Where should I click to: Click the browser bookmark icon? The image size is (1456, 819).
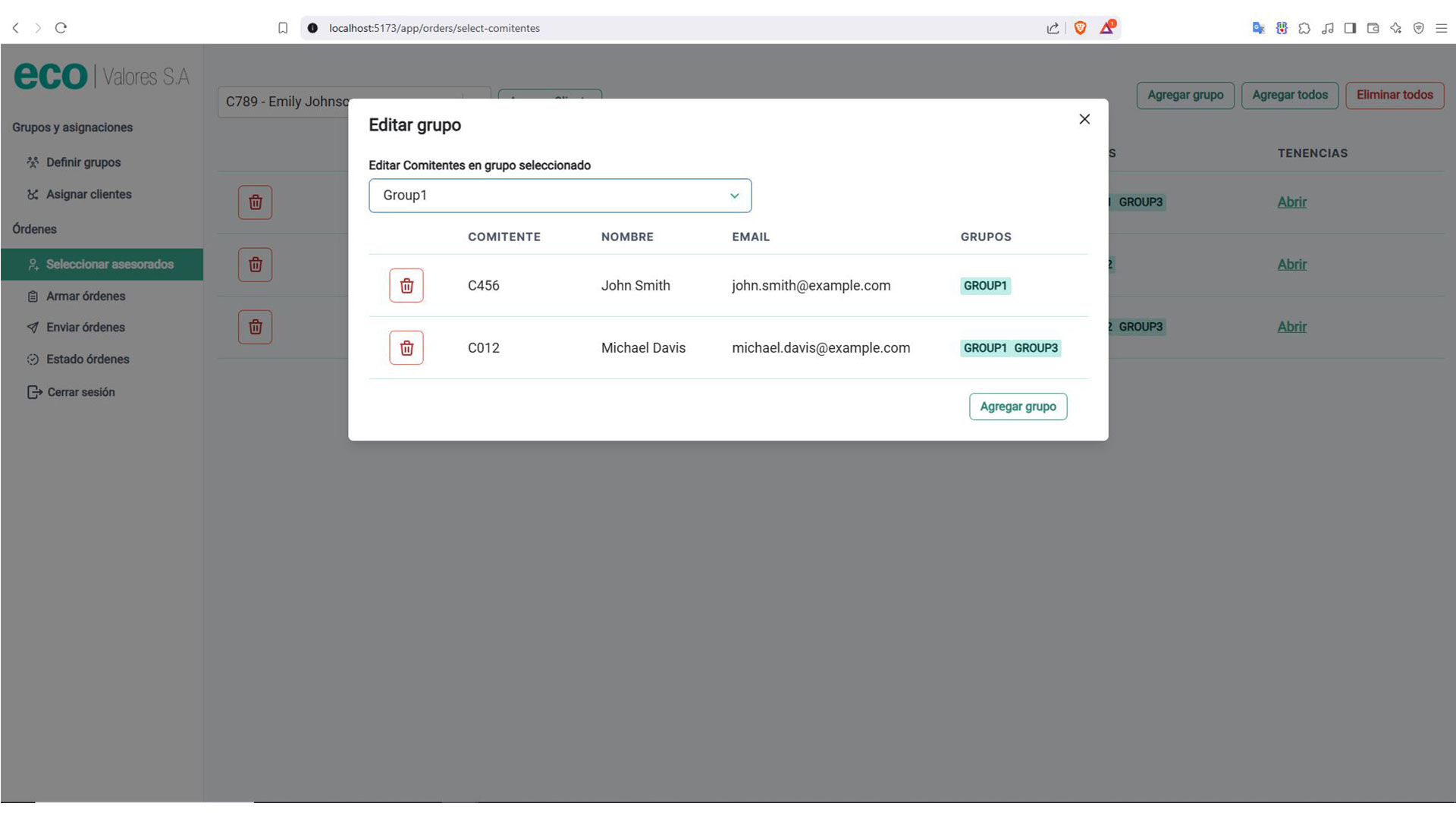pyautogui.click(x=283, y=28)
